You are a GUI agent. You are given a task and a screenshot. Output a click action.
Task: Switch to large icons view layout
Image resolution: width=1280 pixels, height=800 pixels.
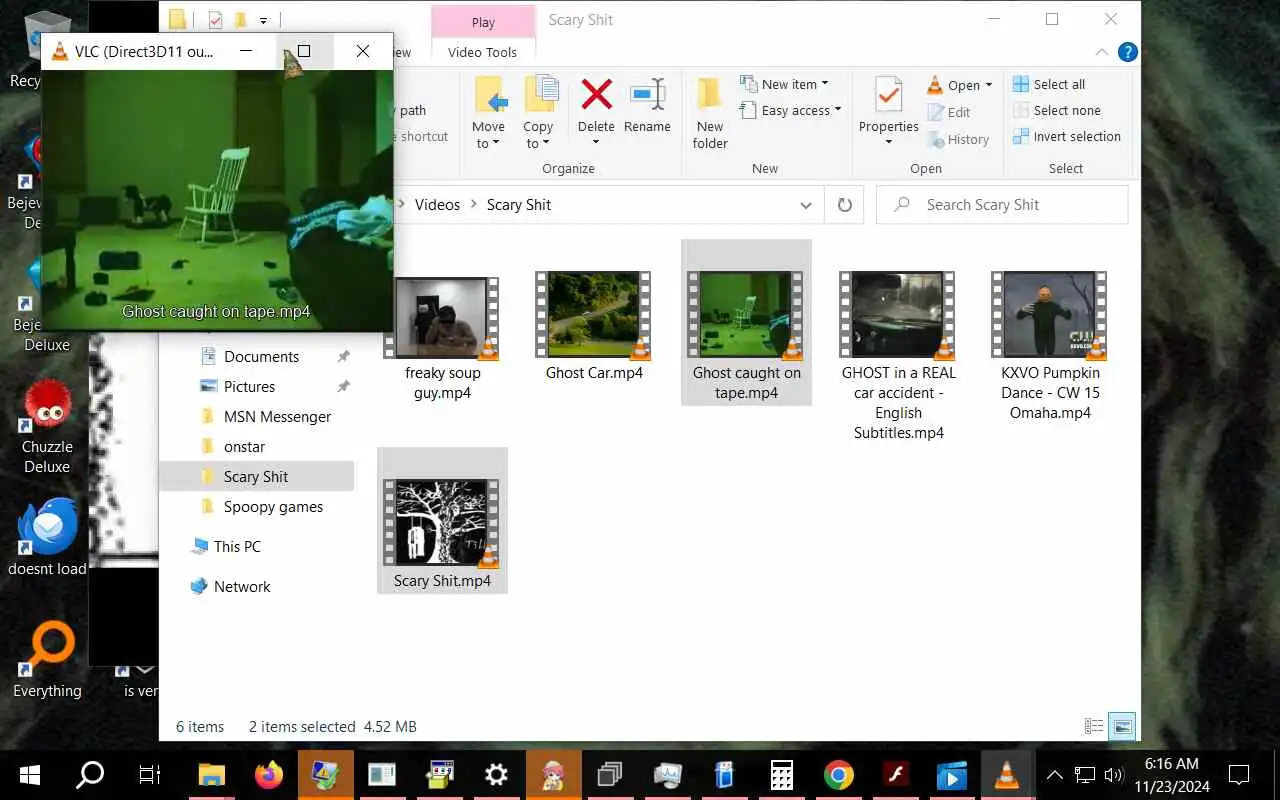(1123, 727)
